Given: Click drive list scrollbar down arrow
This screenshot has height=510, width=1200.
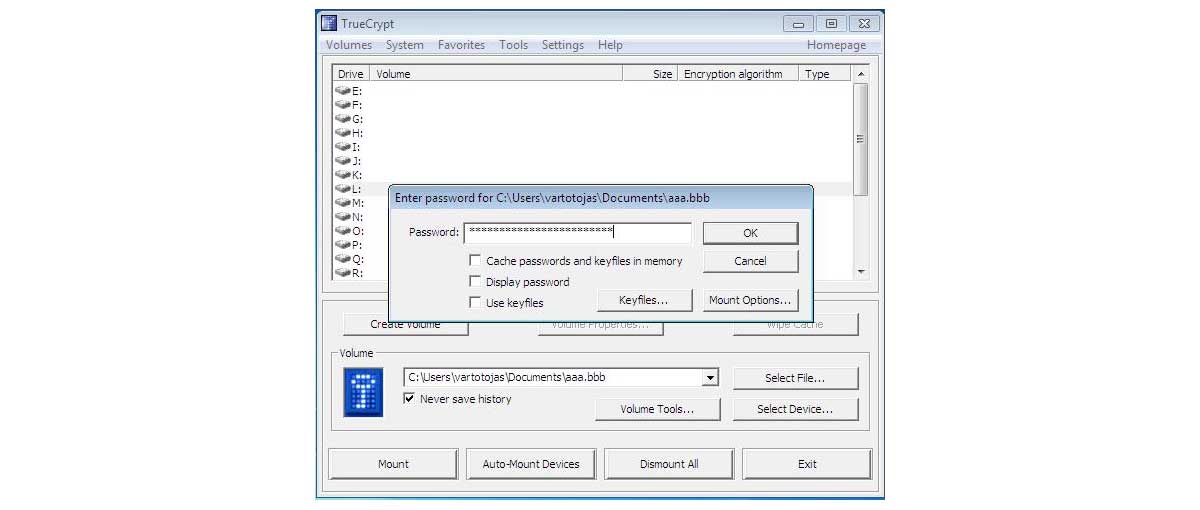Looking at the screenshot, I should 861,271.
